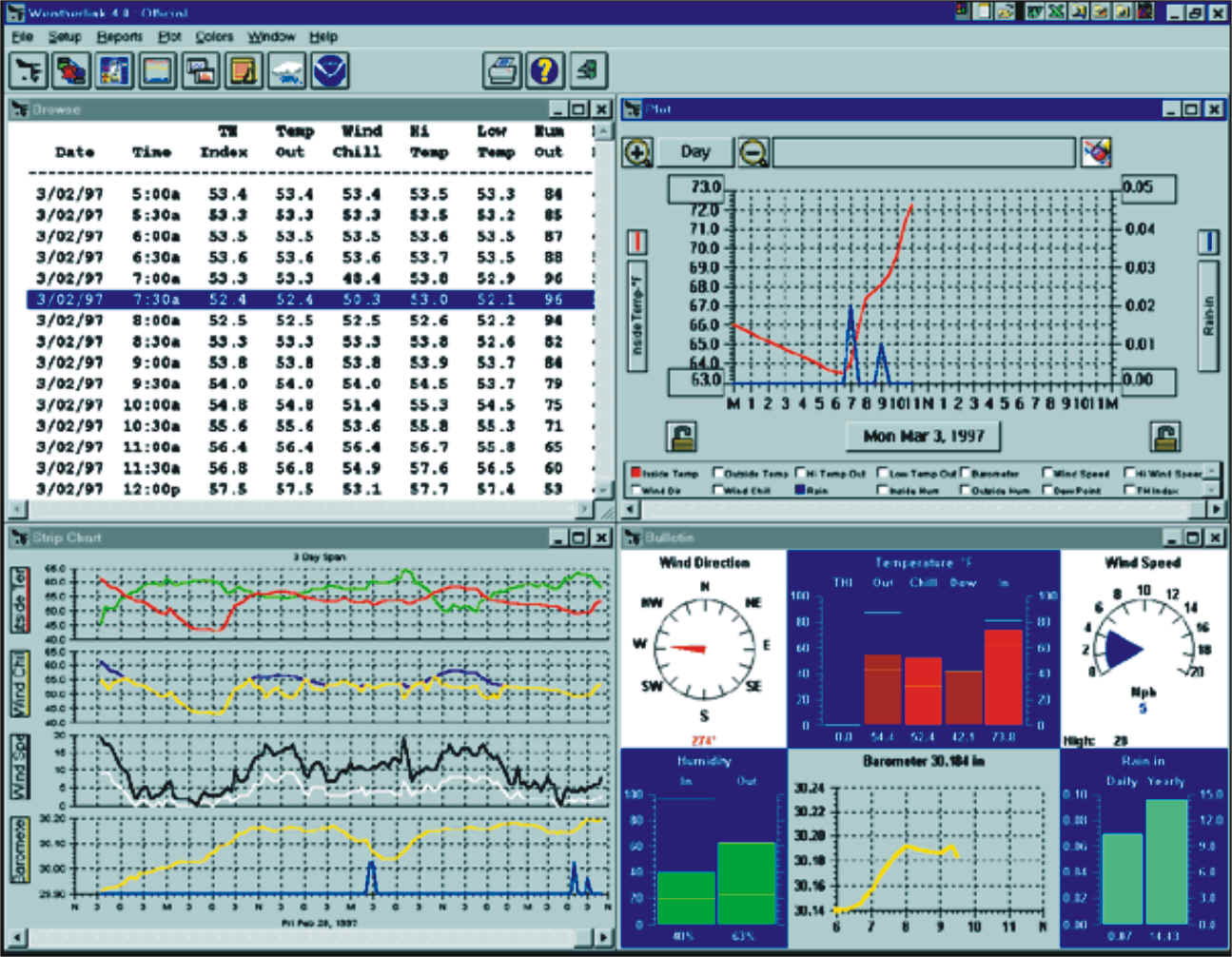Click the rain cloud toolbar icon
The image size is (1232, 957).
pos(286,70)
